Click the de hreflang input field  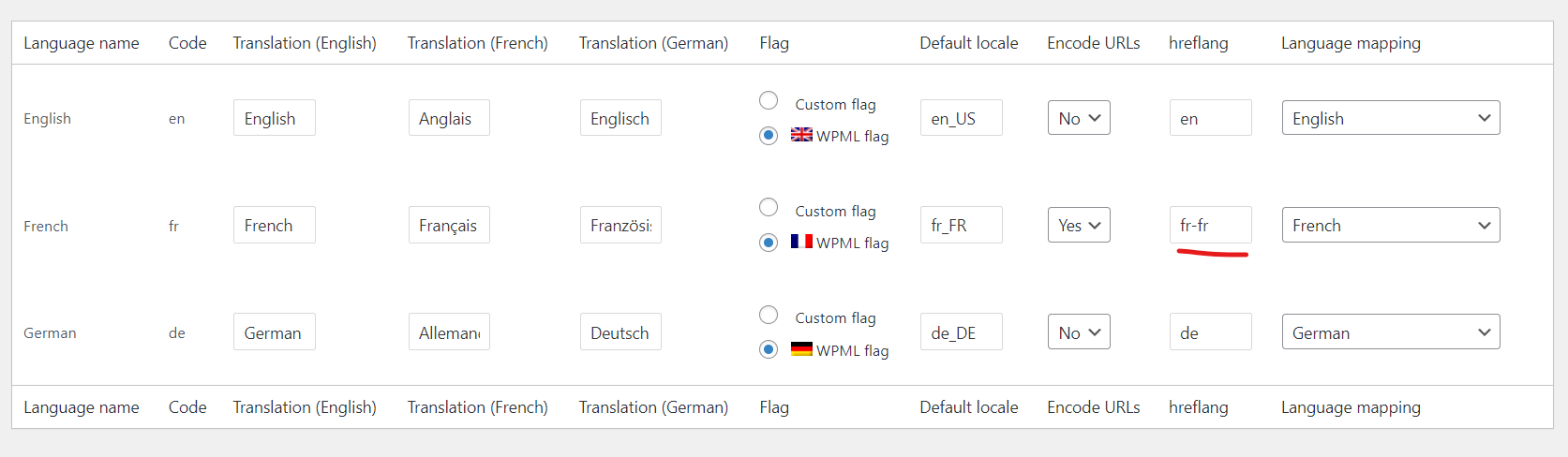point(1210,332)
